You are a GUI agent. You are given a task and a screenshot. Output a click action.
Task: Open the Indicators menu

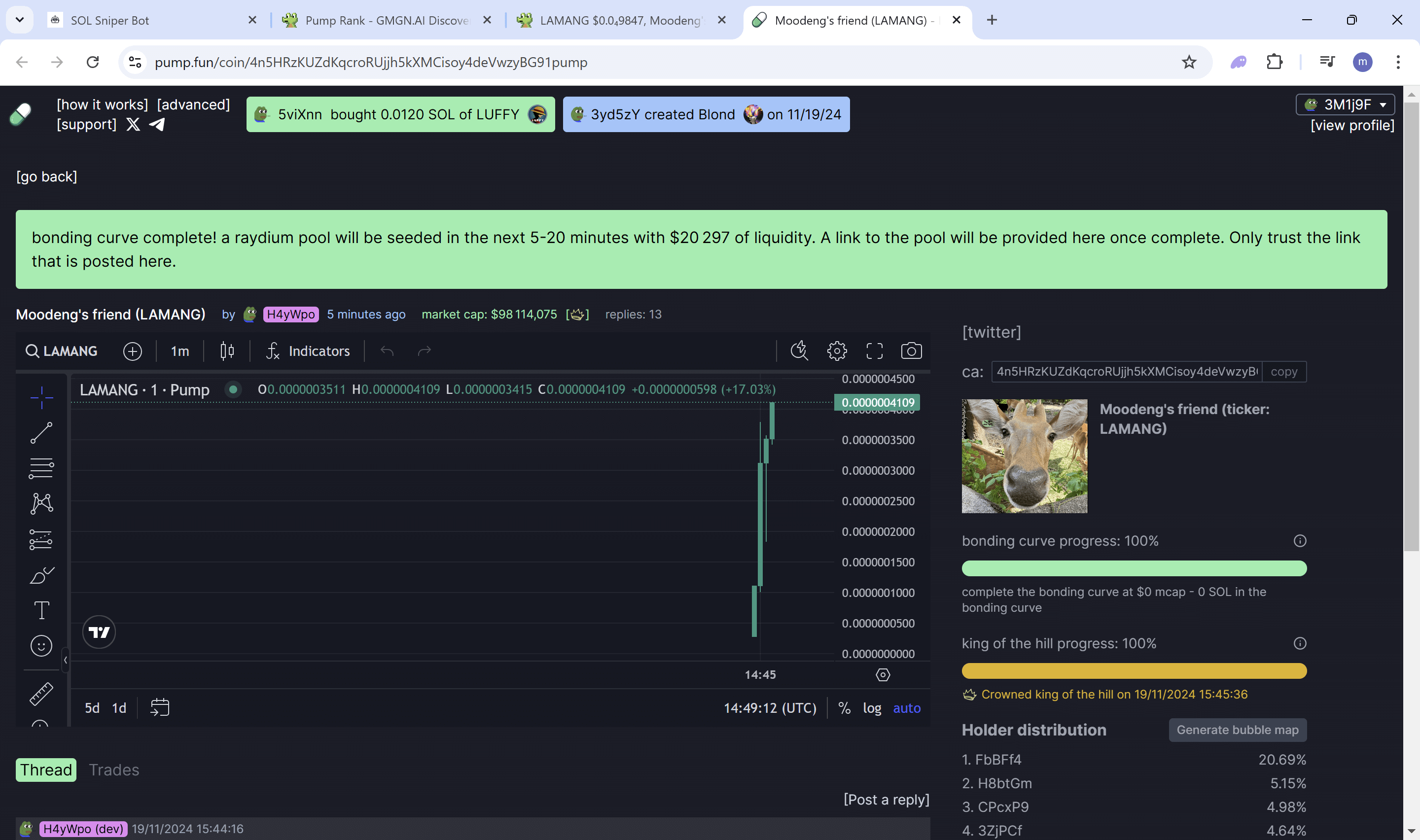(308, 351)
